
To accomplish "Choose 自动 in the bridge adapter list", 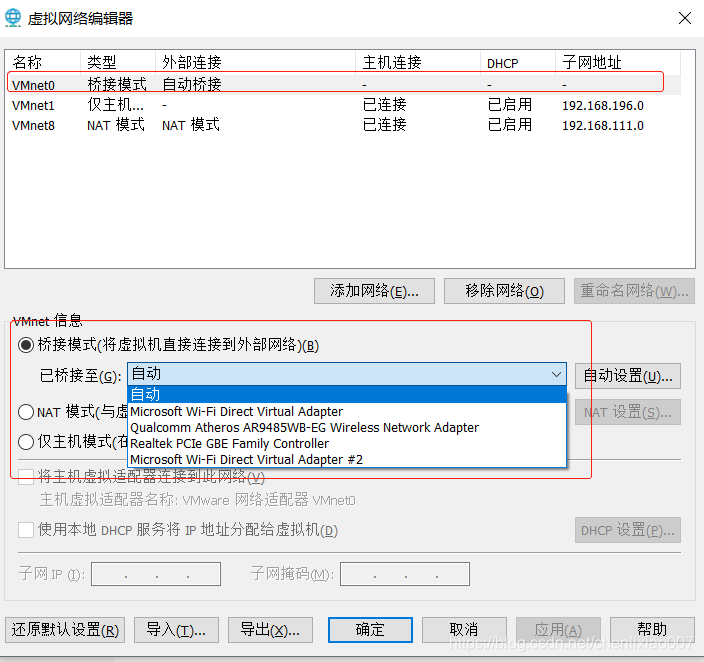I will 347,394.
